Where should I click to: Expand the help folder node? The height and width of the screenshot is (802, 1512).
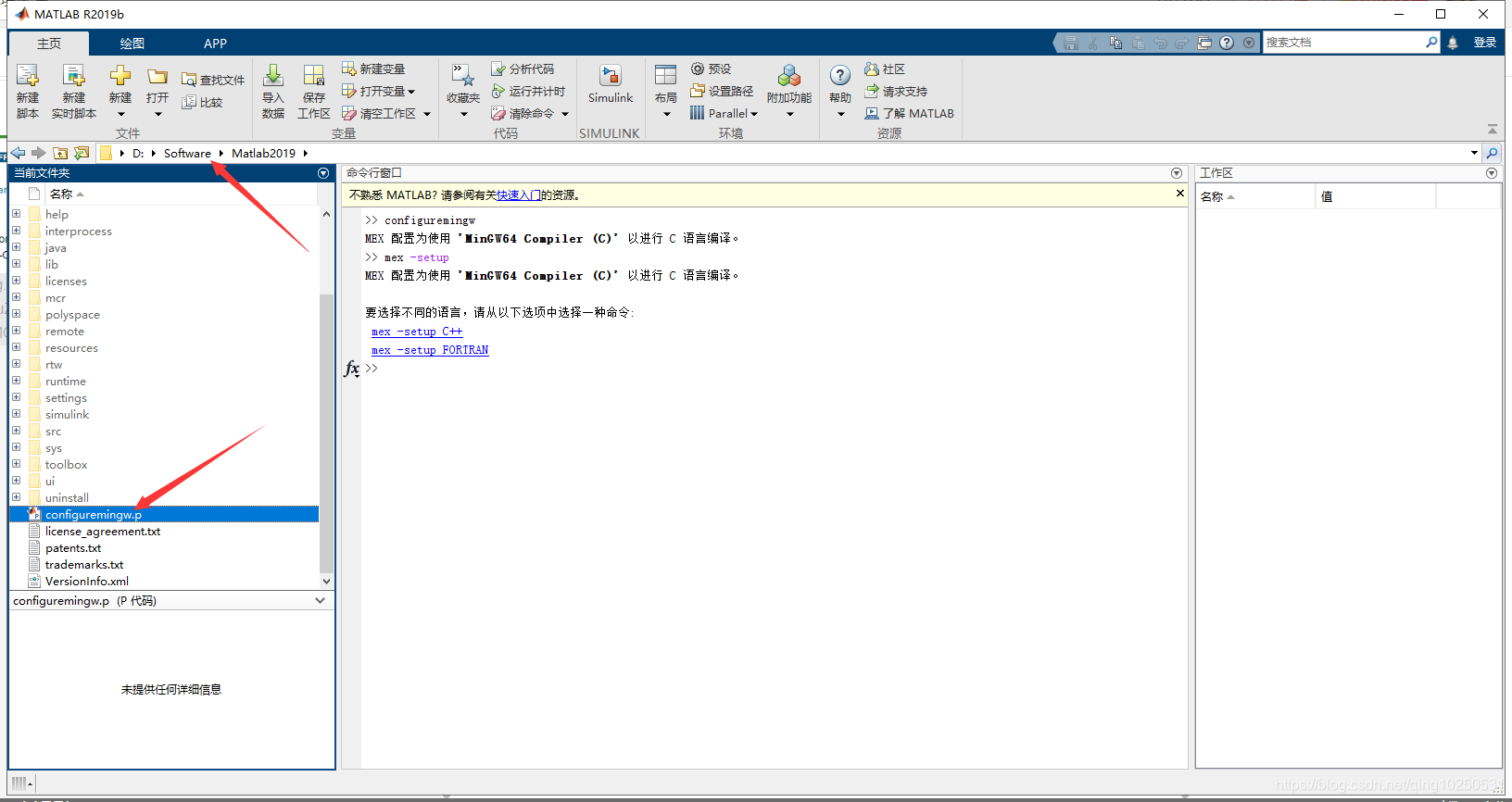tap(16, 214)
